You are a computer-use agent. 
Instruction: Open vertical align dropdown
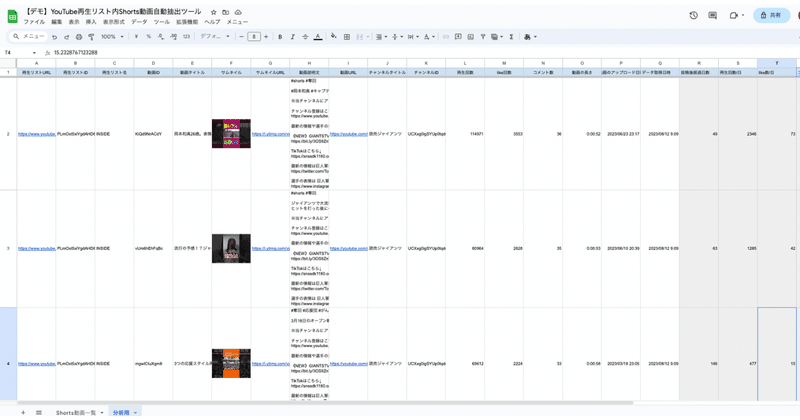[x=396, y=37]
